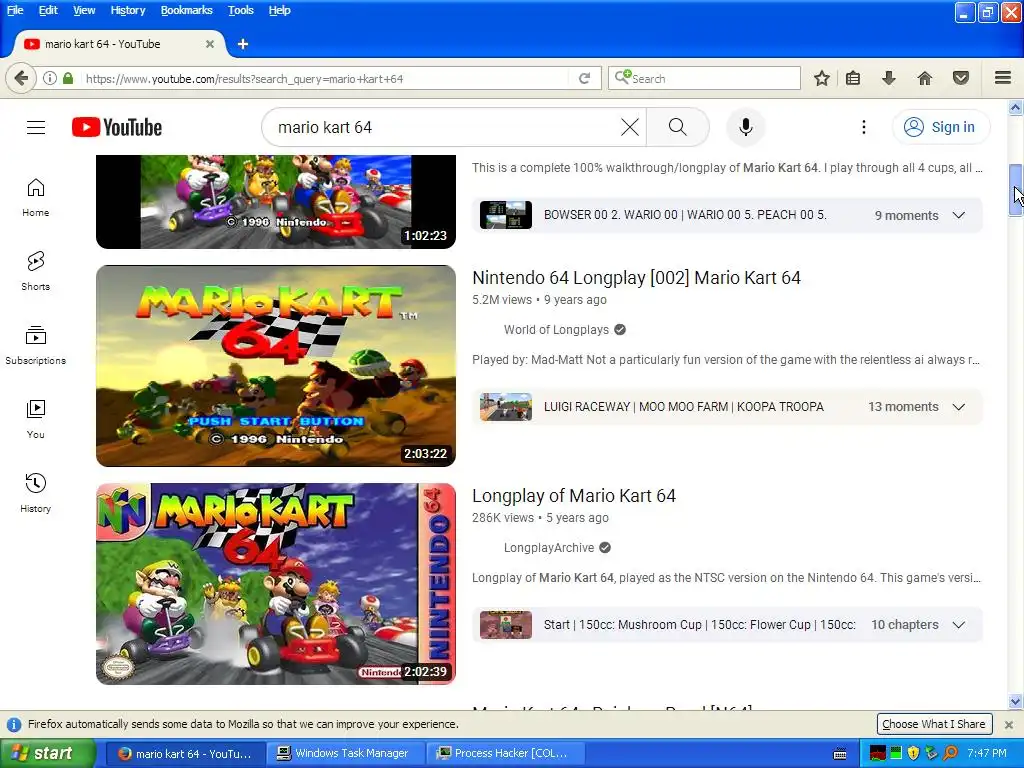Click Choose What I Share button
Image resolution: width=1024 pixels, height=768 pixels.
(x=933, y=724)
